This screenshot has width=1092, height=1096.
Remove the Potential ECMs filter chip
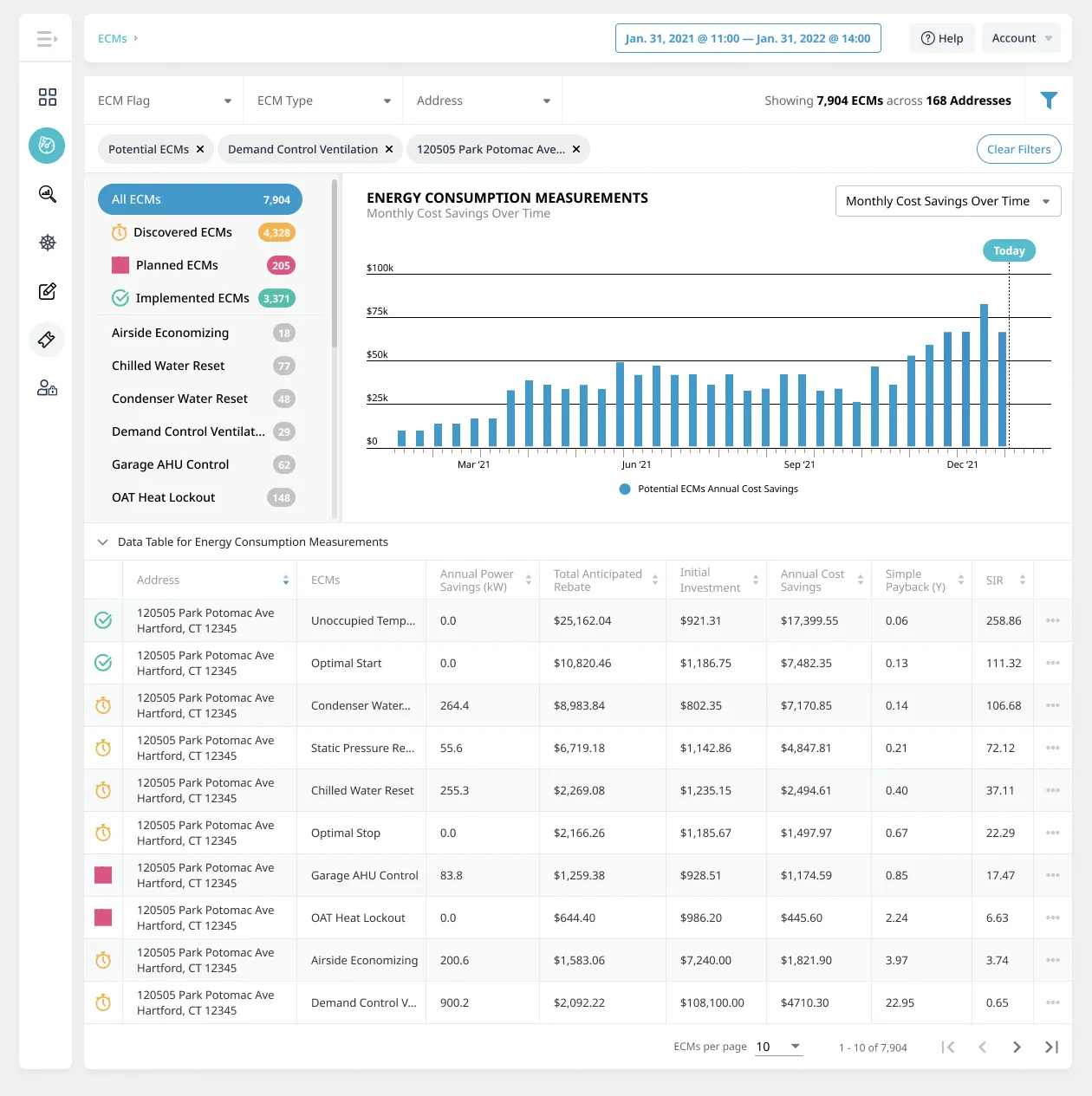pos(200,149)
